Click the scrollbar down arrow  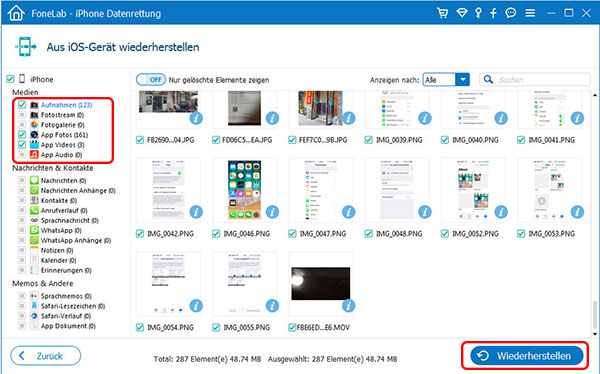tap(595, 334)
